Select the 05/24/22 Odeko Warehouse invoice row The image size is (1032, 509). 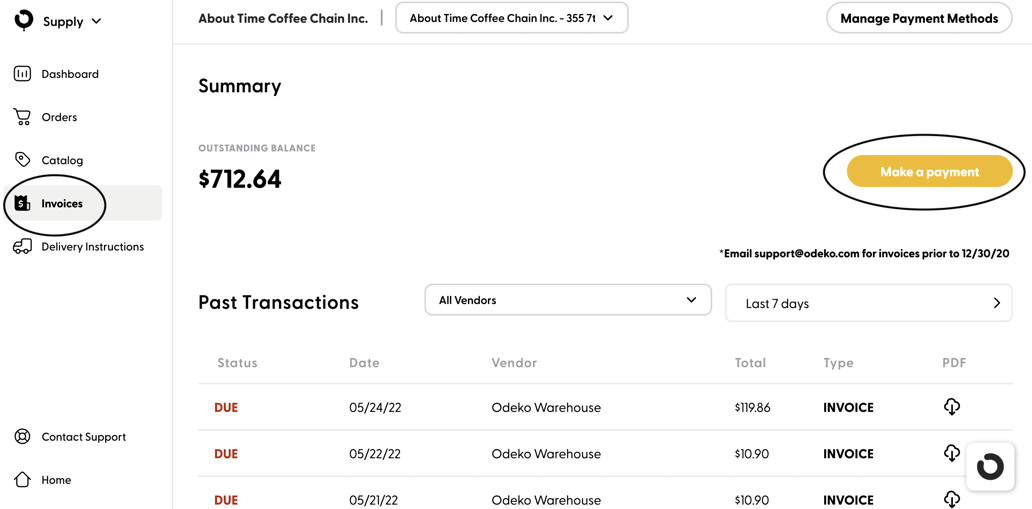(546, 408)
